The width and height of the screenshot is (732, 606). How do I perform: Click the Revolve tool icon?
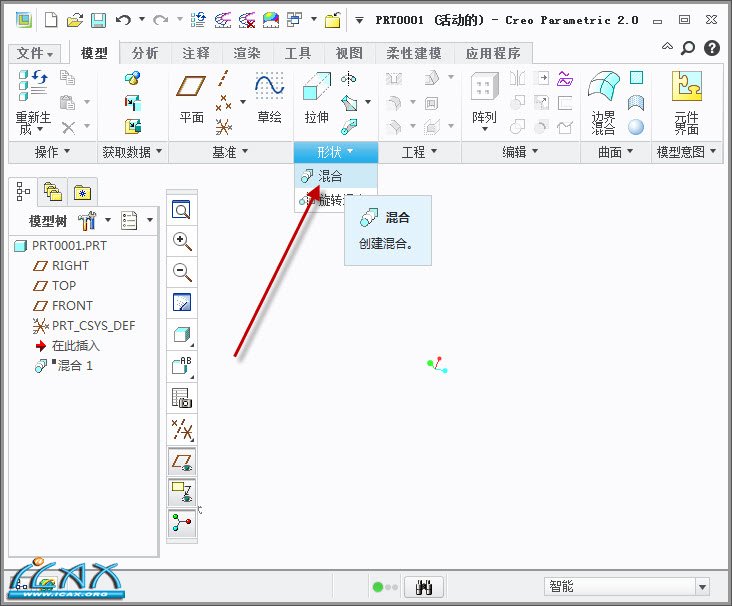click(x=348, y=78)
